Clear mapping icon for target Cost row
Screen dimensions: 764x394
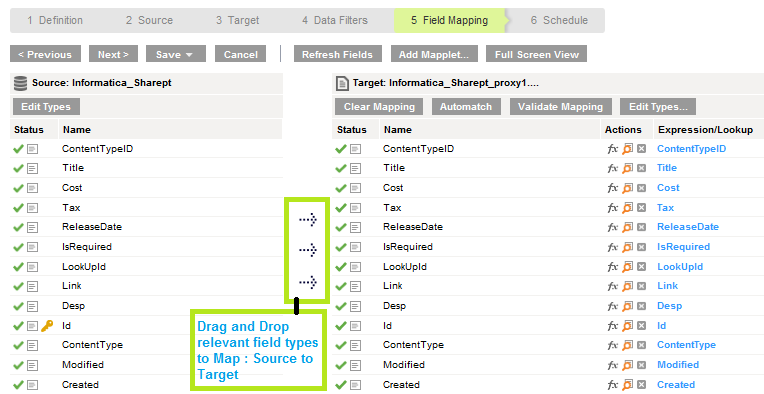click(641, 188)
